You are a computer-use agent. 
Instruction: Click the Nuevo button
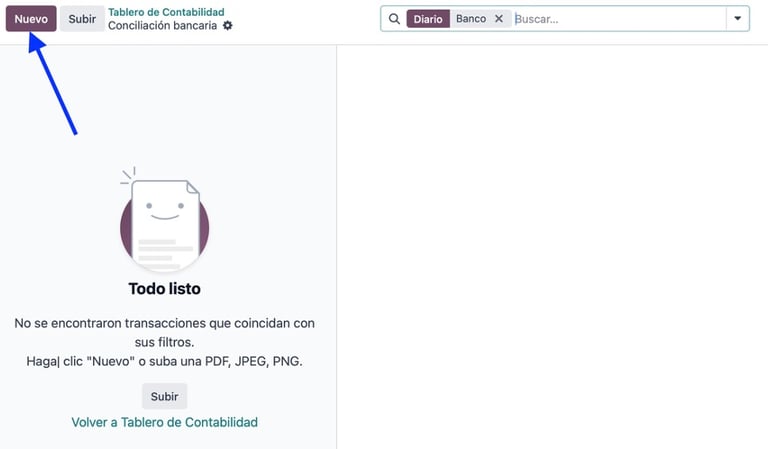31,19
